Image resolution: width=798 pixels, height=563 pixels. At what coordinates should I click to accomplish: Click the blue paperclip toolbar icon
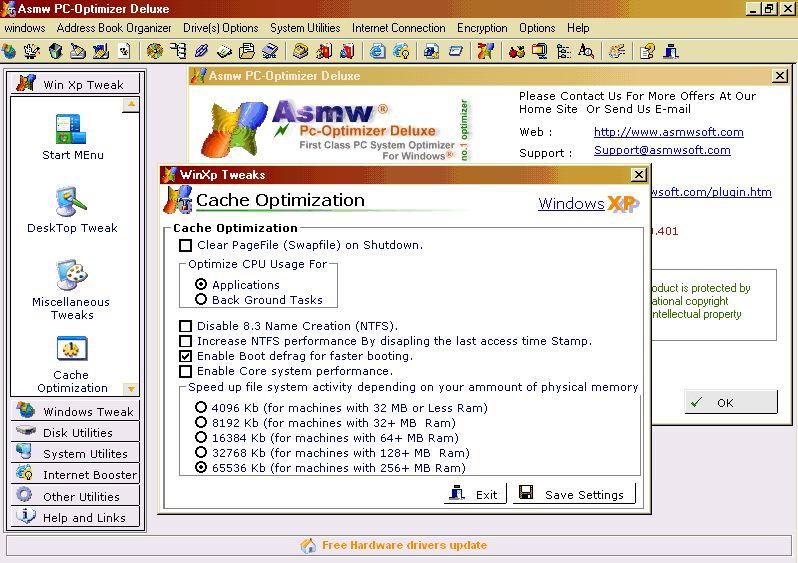201,51
